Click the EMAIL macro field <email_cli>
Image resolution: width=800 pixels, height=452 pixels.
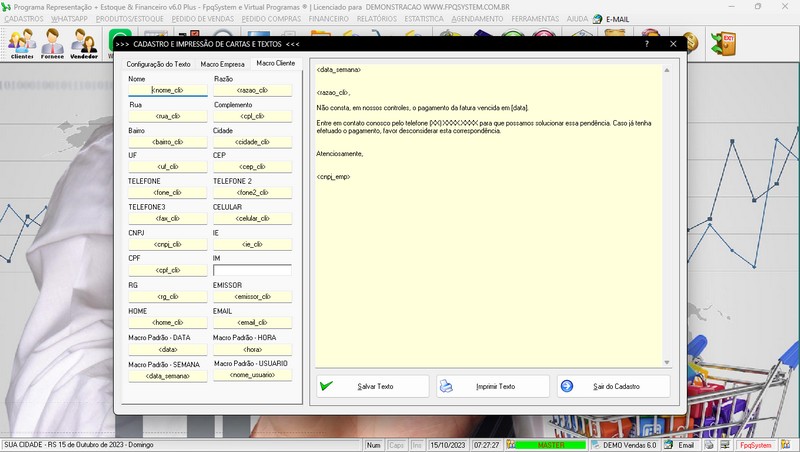pos(253,322)
